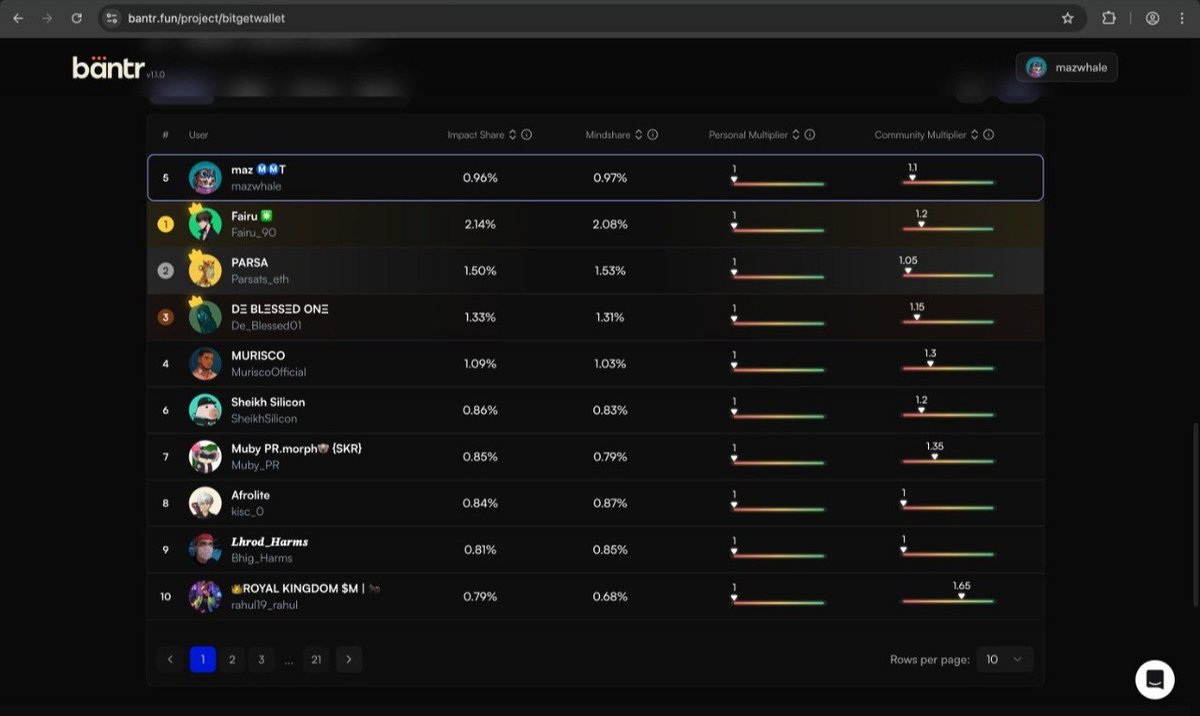Screen dimensions: 1200x716
Task: Click the site info icon in address bar
Action: click(x=112, y=18)
